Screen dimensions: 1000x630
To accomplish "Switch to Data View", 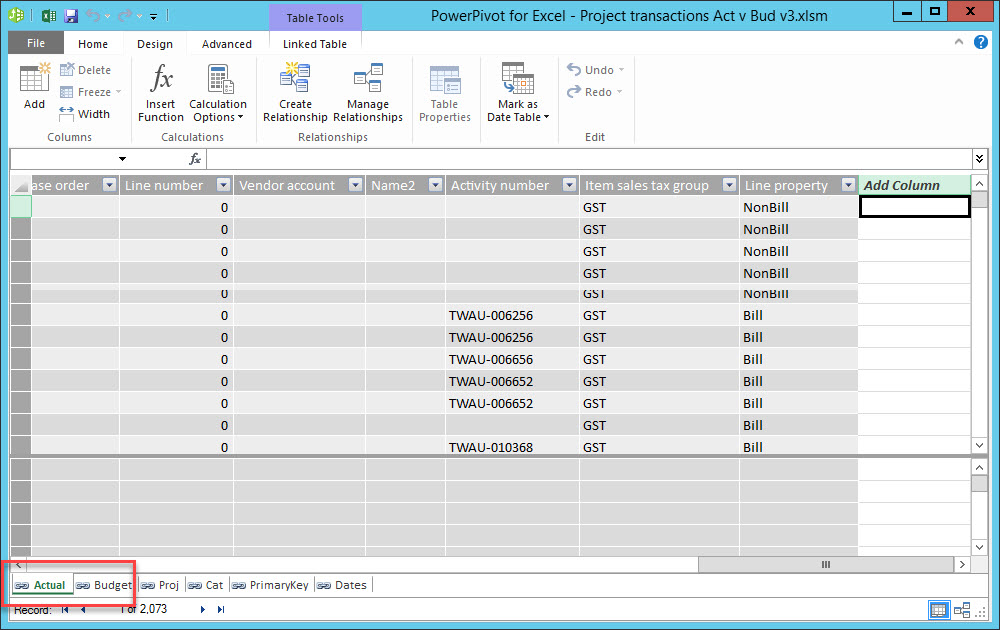I will [939, 610].
